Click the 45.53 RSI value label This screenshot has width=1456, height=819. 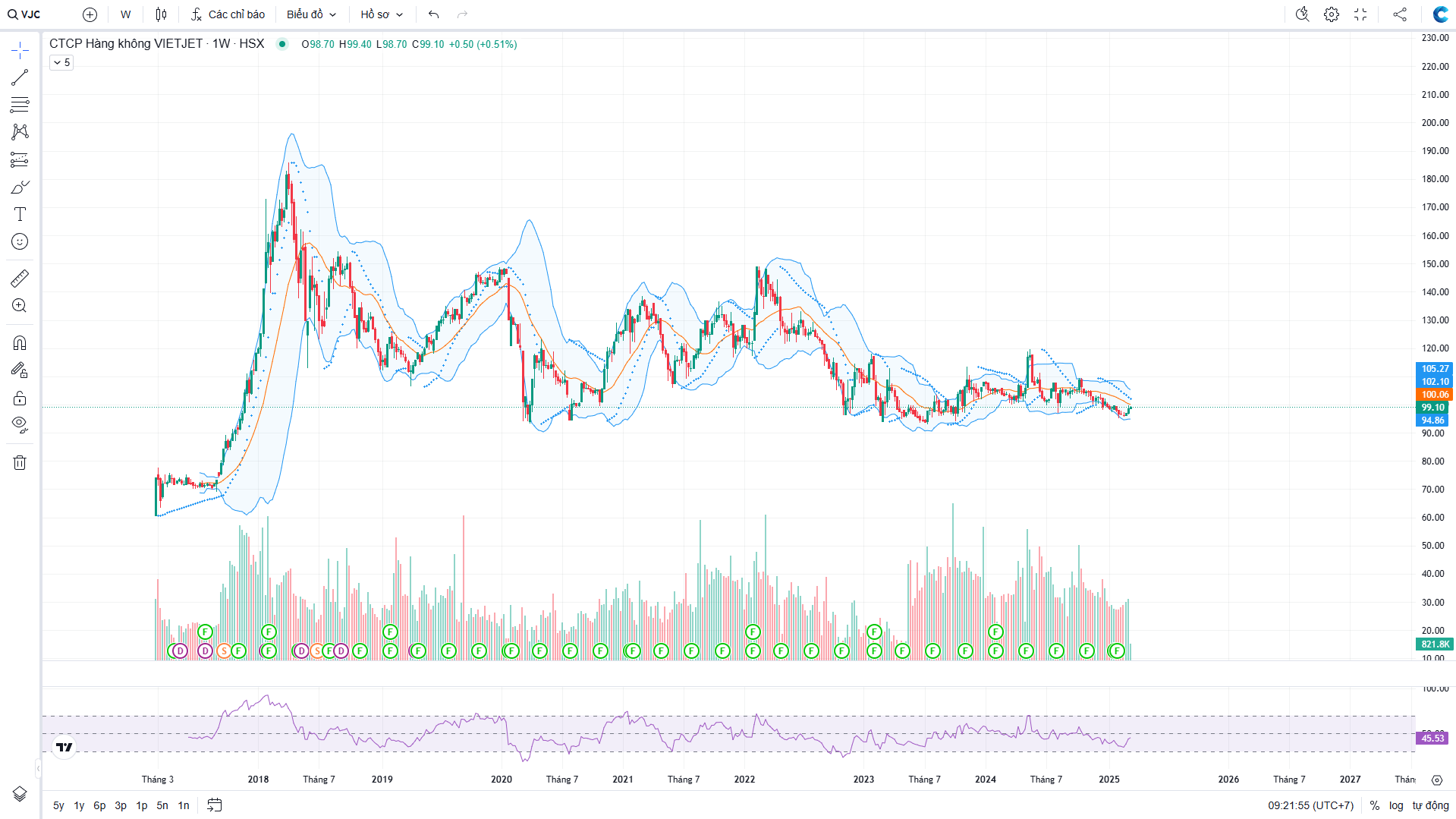(x=1432, y=739)
